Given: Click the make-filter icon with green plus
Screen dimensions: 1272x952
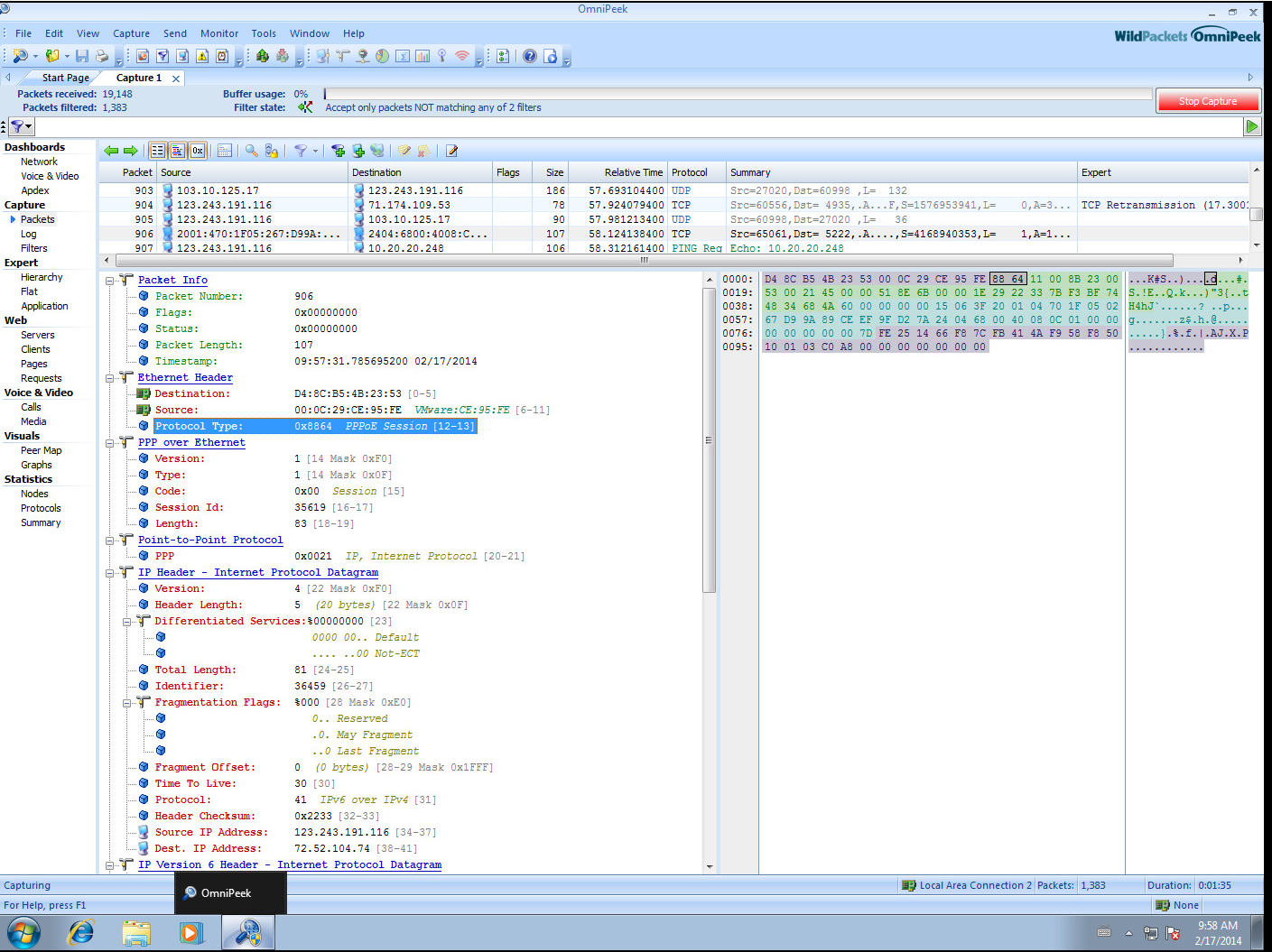Looking at the screenshot, I should [339, 151].
